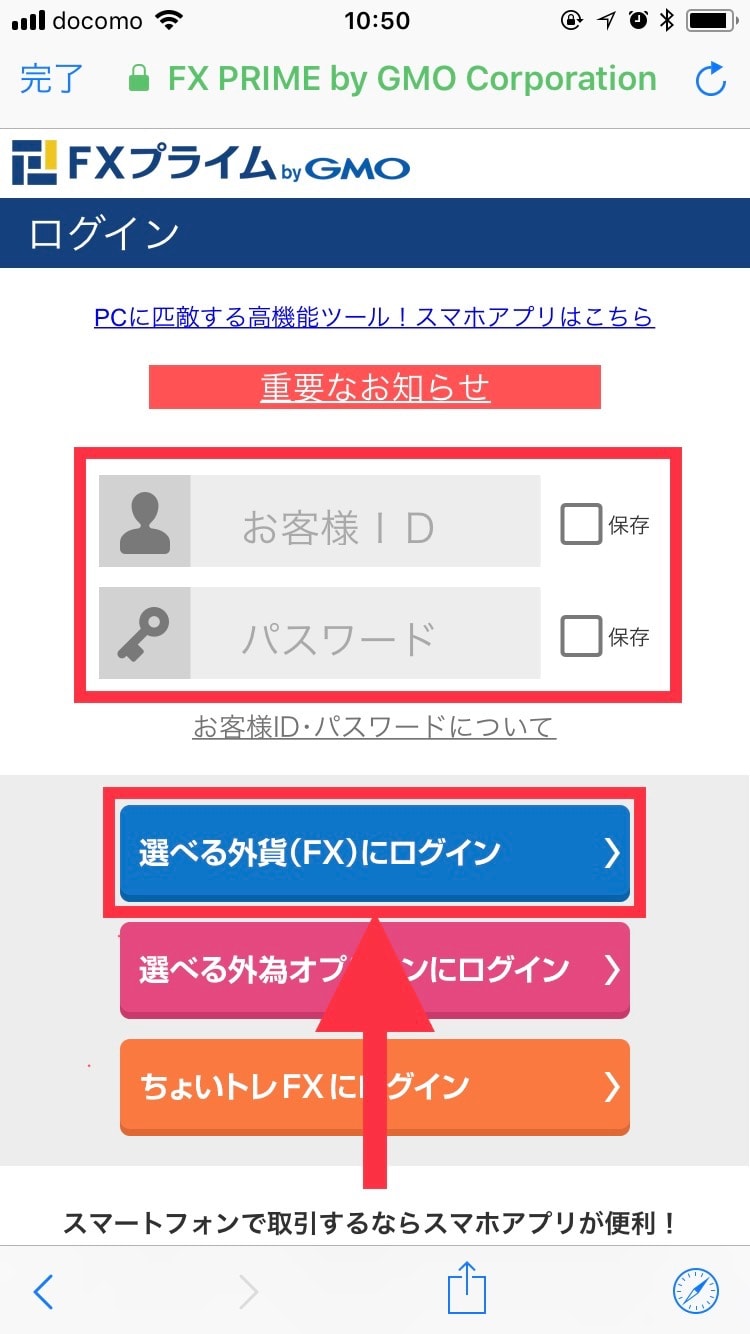750x1334 pixels.
Task: Tap chevron on 選べる外為オプション button
Action: pyautogui.click(x=612, y=970)
